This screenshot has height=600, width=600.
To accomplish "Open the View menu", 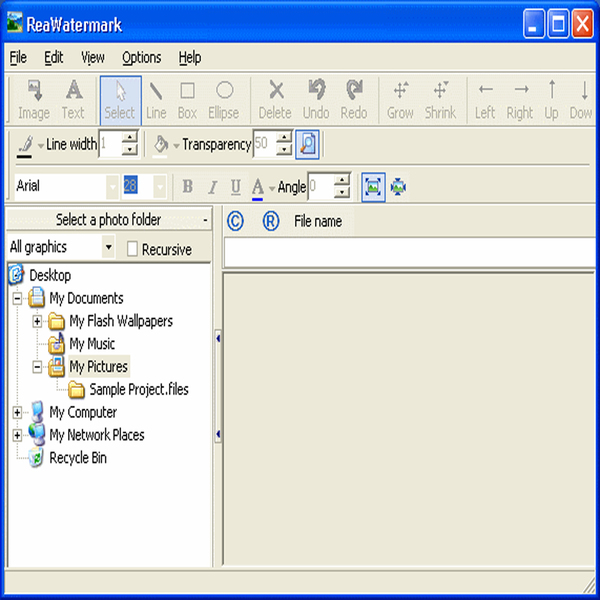I will click(x=92, y=57).
